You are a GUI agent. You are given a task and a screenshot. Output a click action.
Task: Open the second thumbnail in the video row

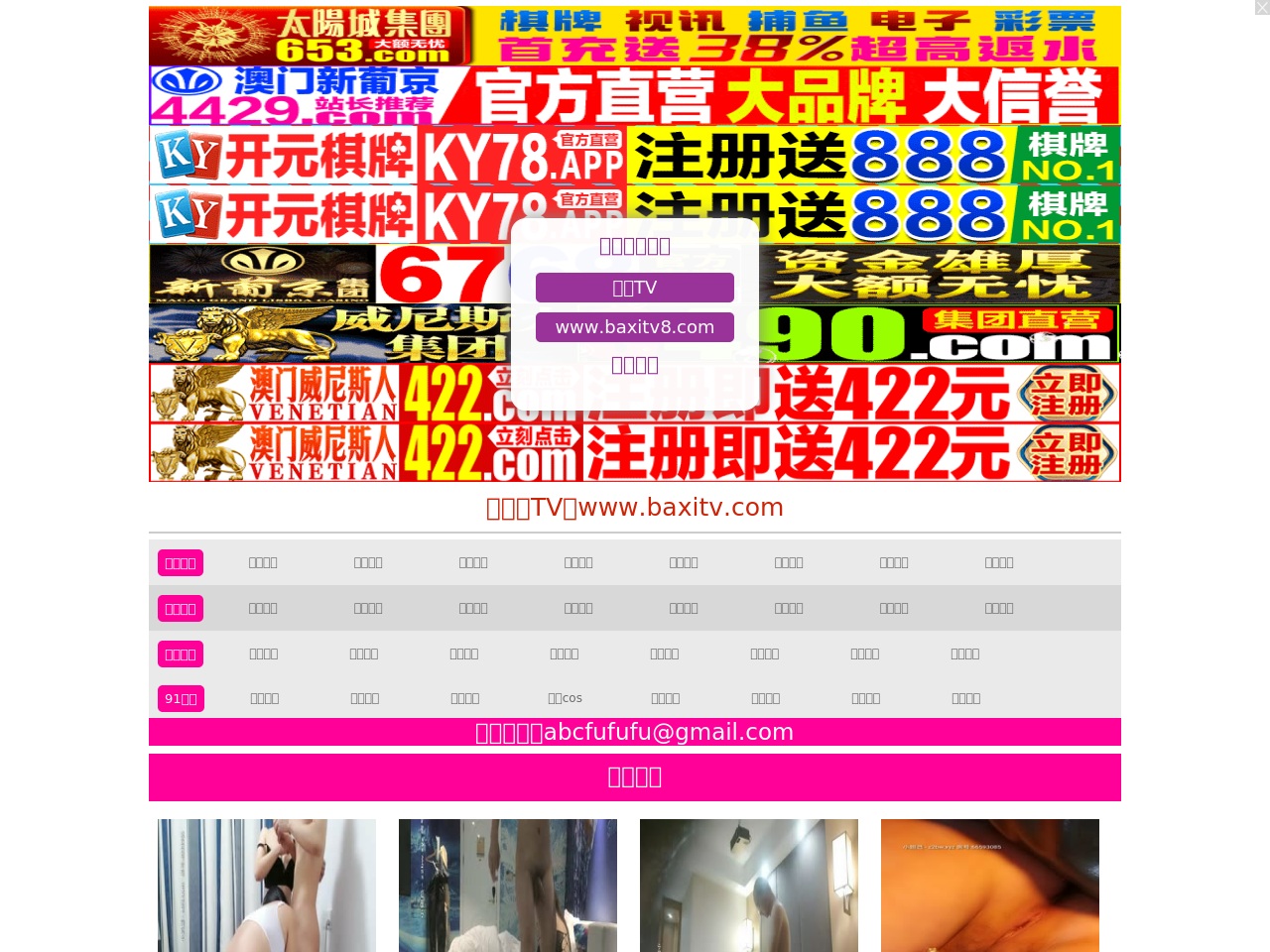click(x=508, y=886)
